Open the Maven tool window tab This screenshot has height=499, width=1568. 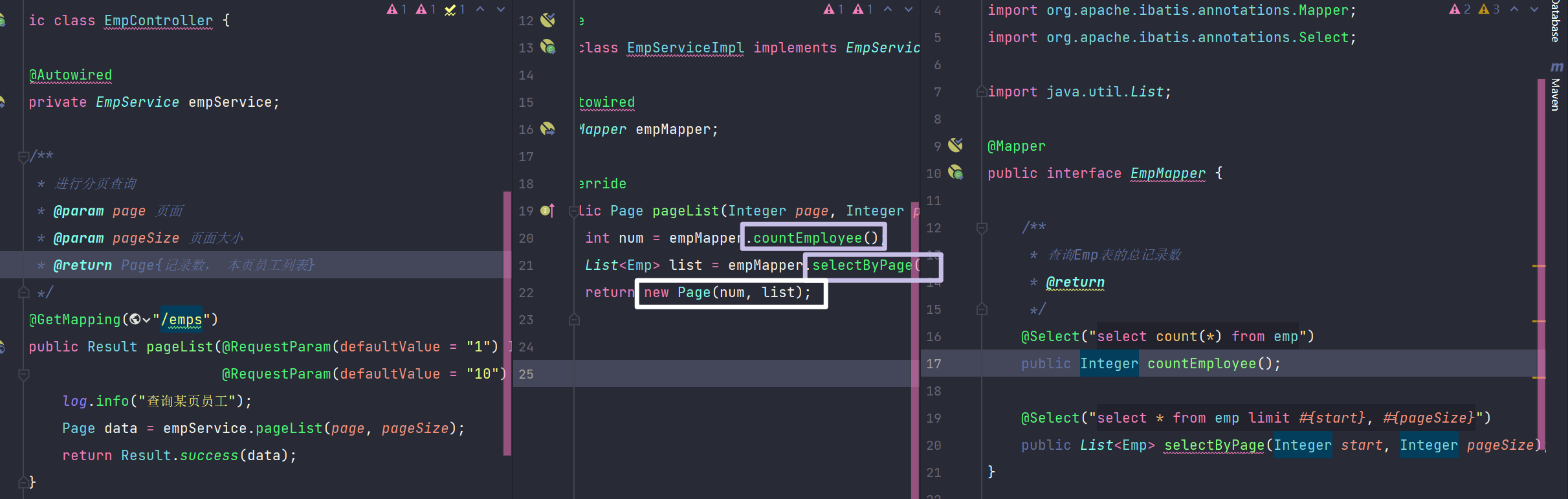click(x=1556, y=94)
